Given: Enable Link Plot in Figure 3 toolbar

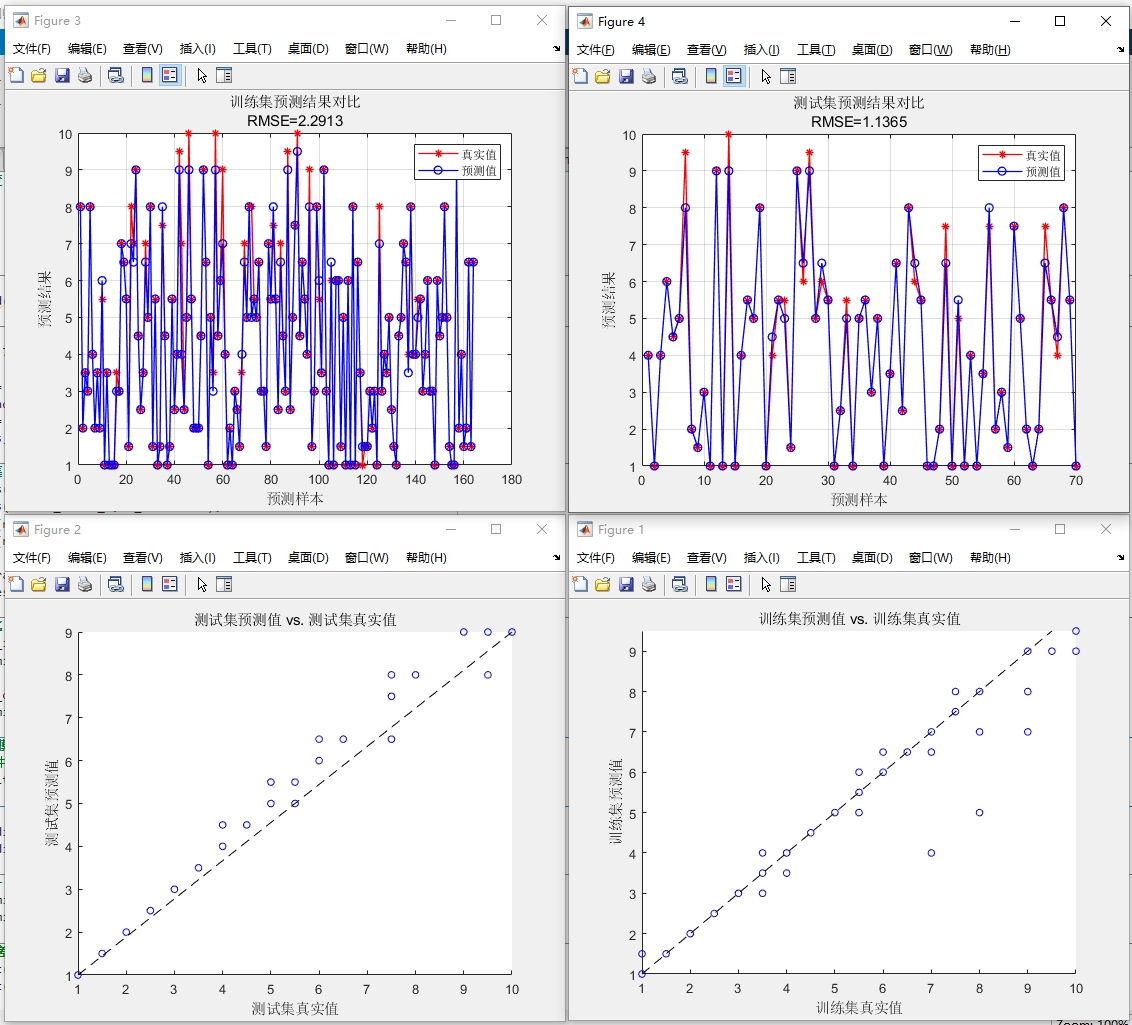Looking at the screenshot, I should (x=117, y=75).
